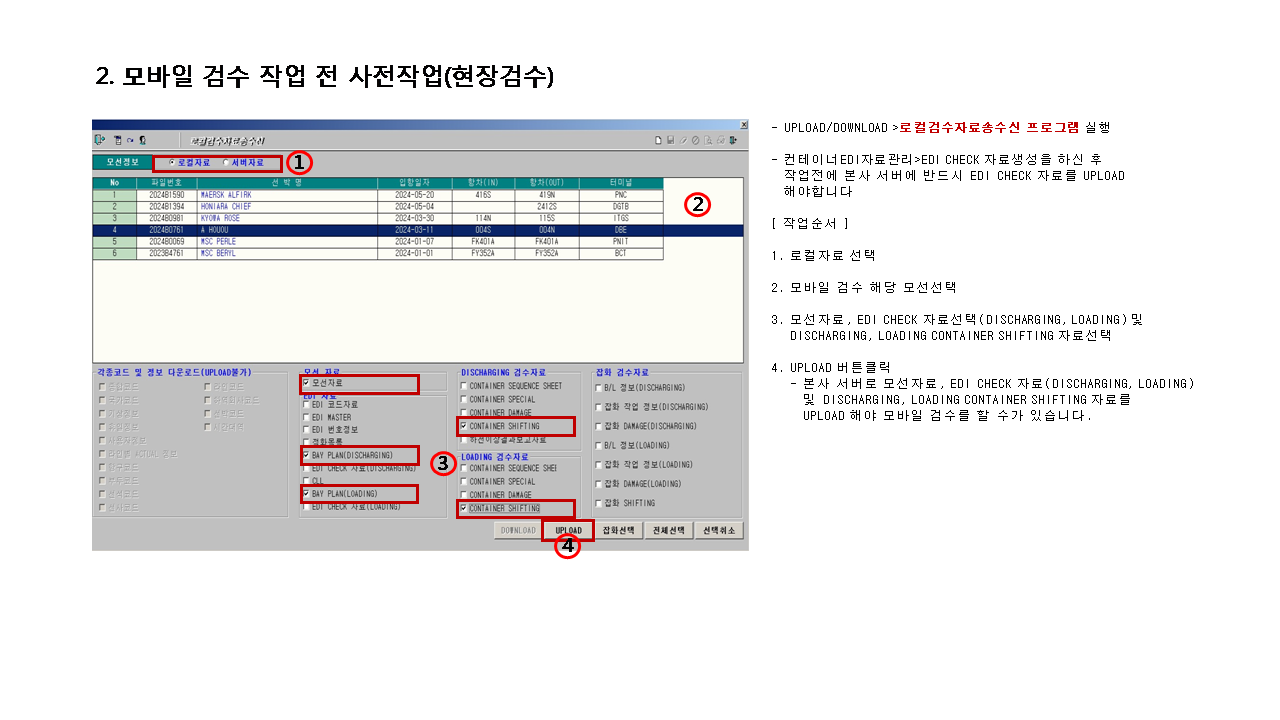Click the 잡화선택 button
This screenshot has width=1280, height=720.
(619, 530)
